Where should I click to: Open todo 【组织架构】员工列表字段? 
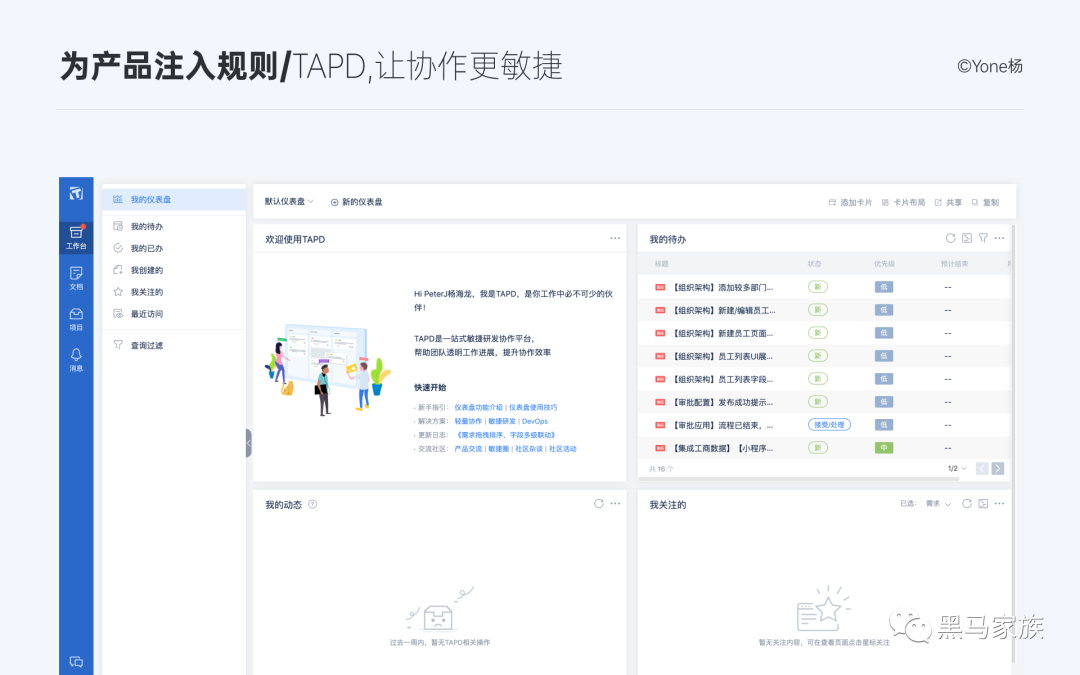point(723,380)
